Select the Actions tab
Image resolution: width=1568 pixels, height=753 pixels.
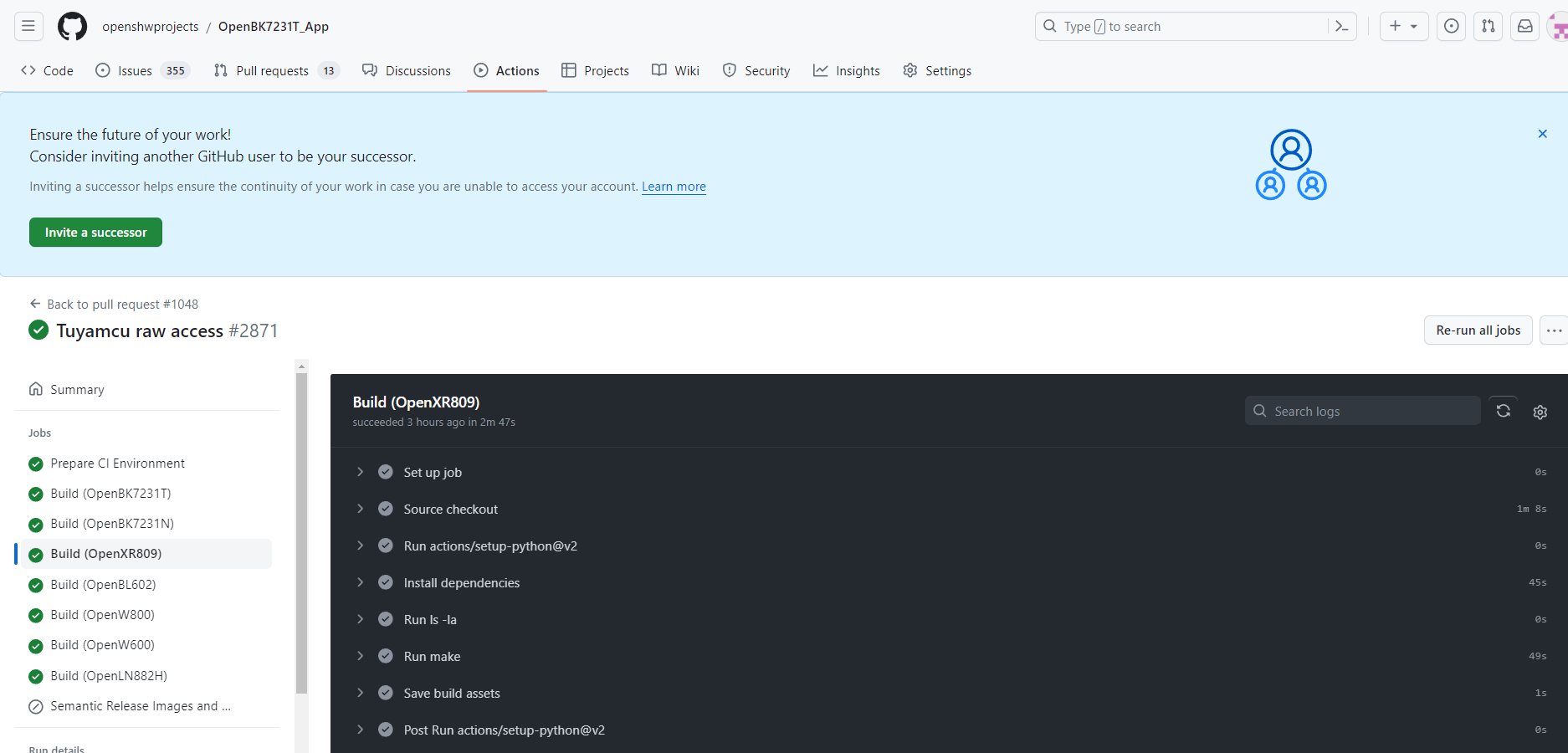[x=507, y=71]
